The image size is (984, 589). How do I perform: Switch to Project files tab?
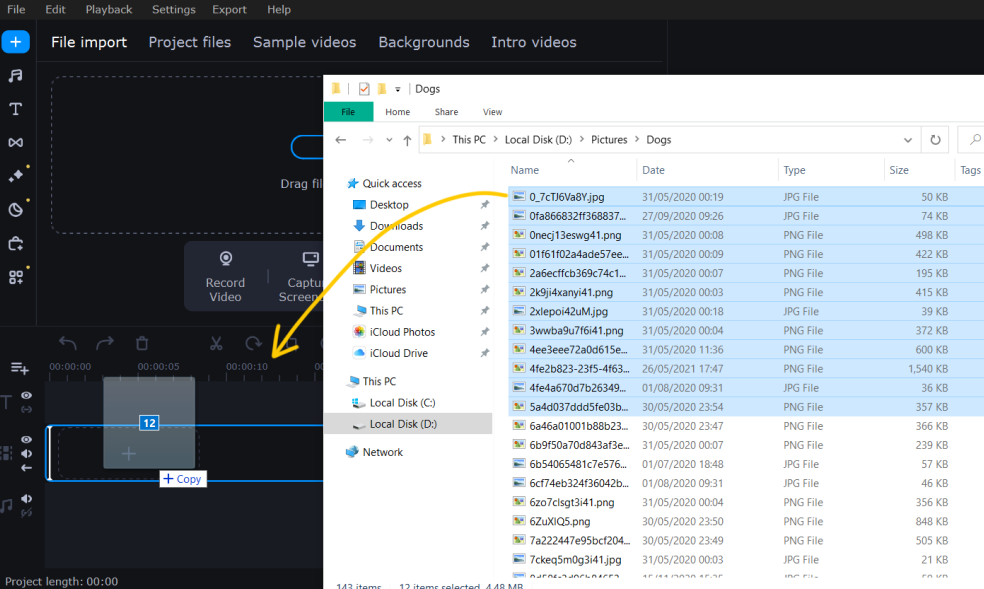point(190,42)
